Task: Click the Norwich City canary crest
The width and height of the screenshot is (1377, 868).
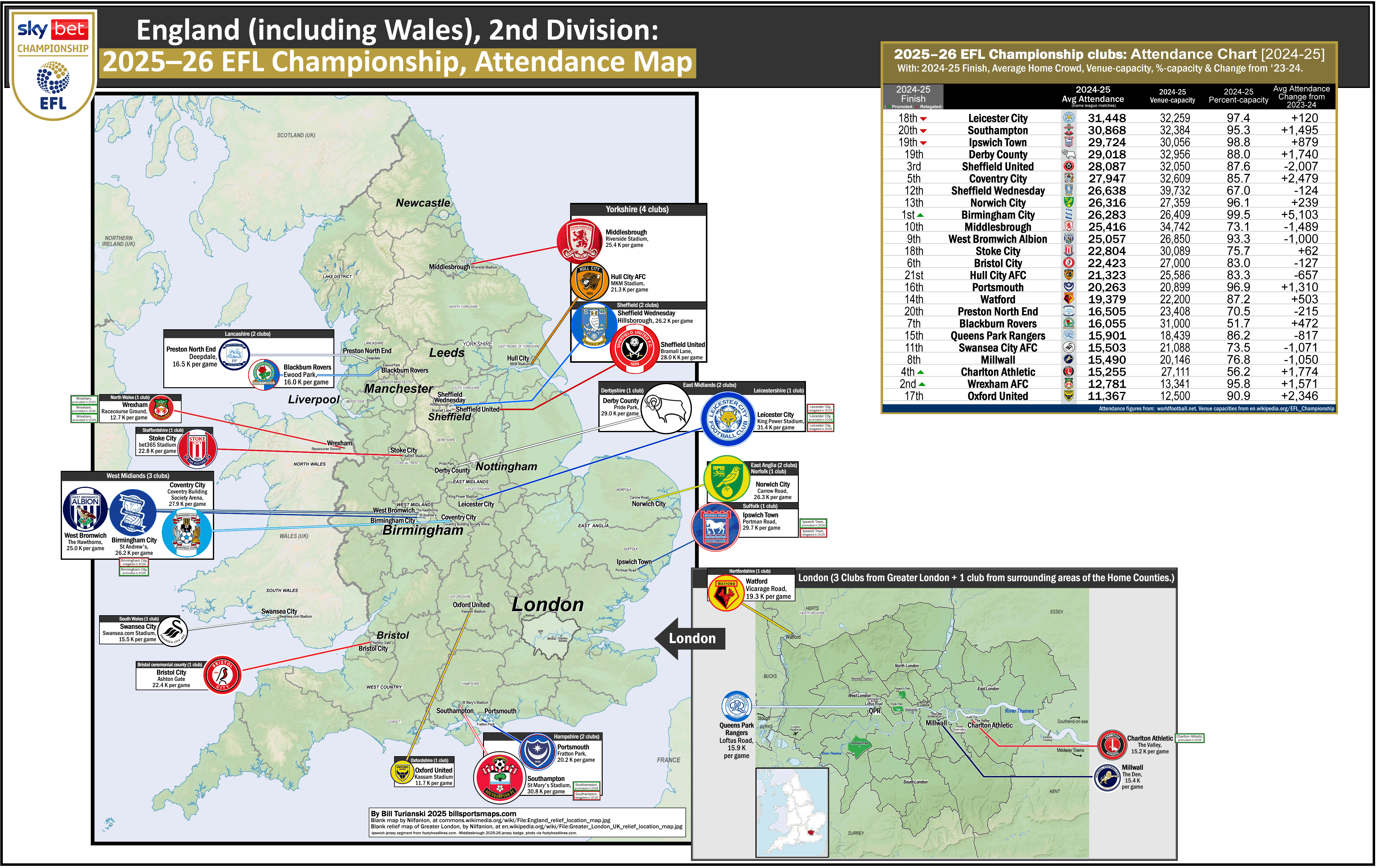Action: click(x=726, y=479)
